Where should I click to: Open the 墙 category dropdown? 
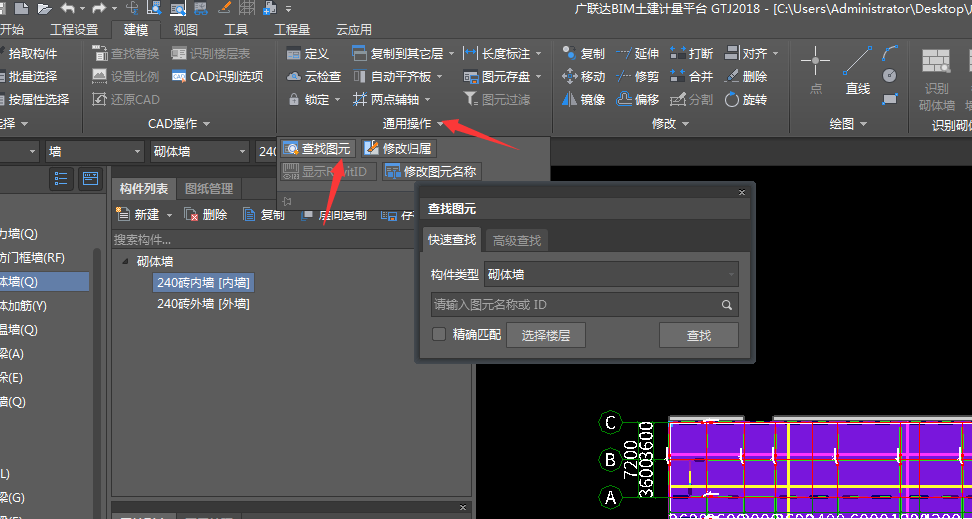[95, 152]
